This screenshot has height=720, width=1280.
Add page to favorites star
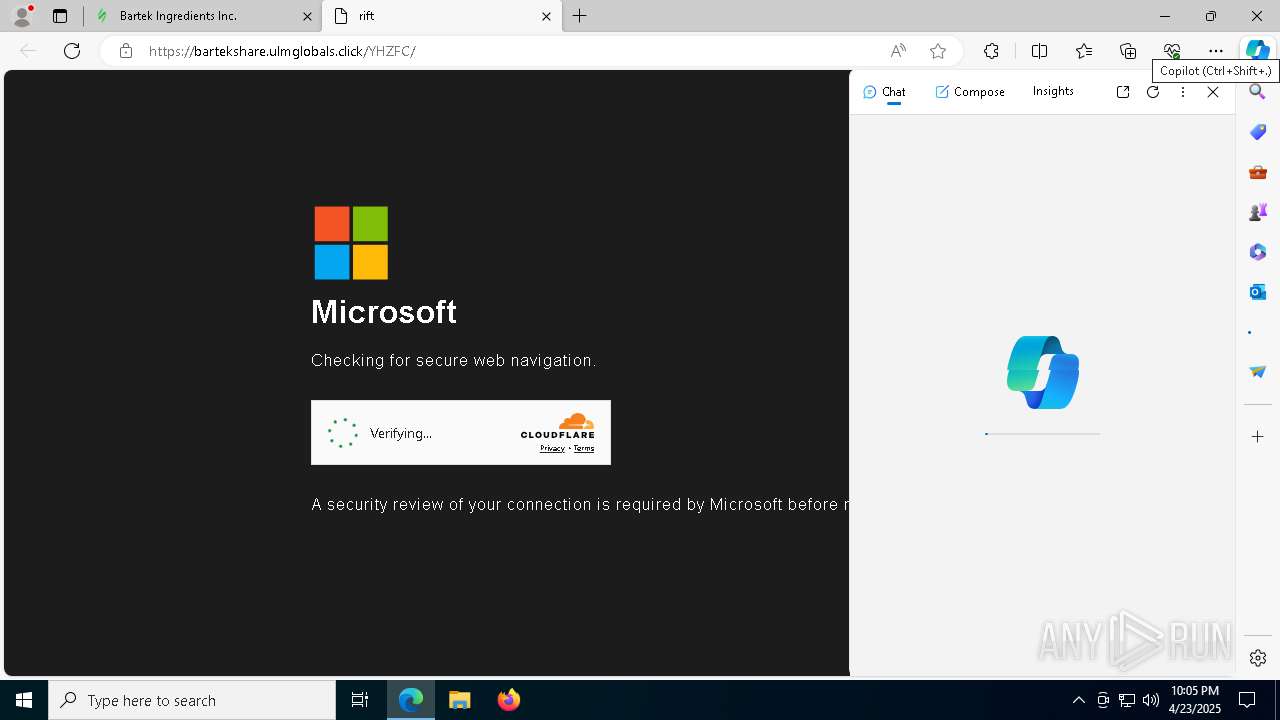click(938, 51)
